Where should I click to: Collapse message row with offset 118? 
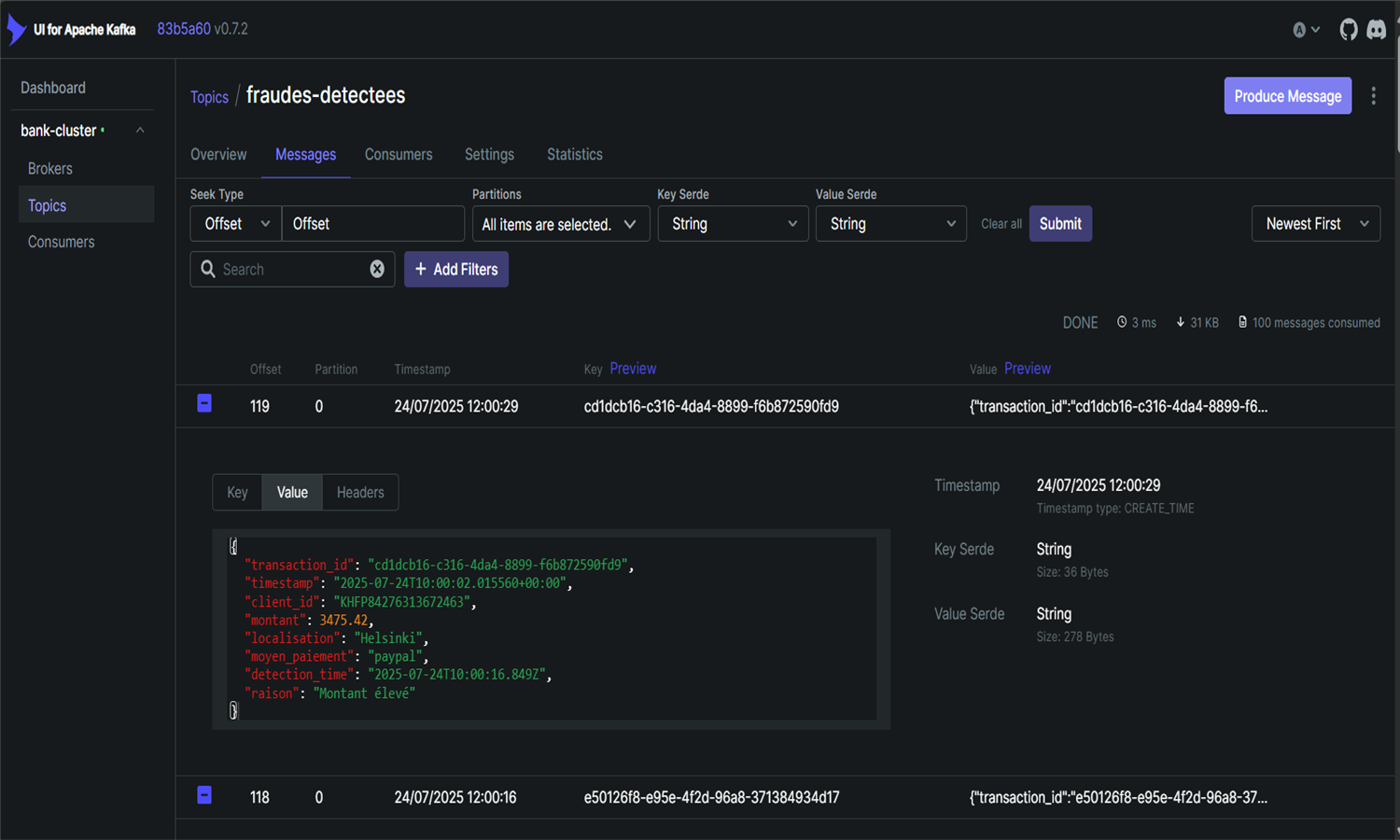pyautogui.click(x=204, y=795)
